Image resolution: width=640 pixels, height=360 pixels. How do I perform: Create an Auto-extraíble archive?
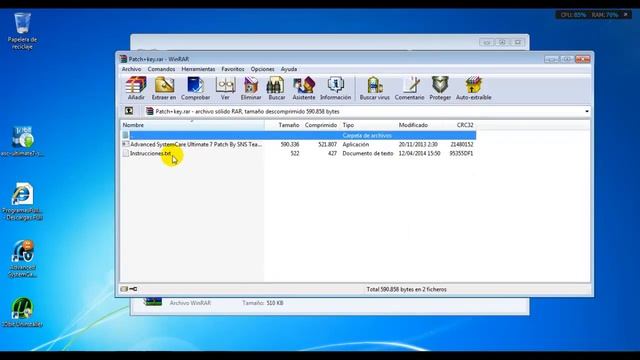473,88
